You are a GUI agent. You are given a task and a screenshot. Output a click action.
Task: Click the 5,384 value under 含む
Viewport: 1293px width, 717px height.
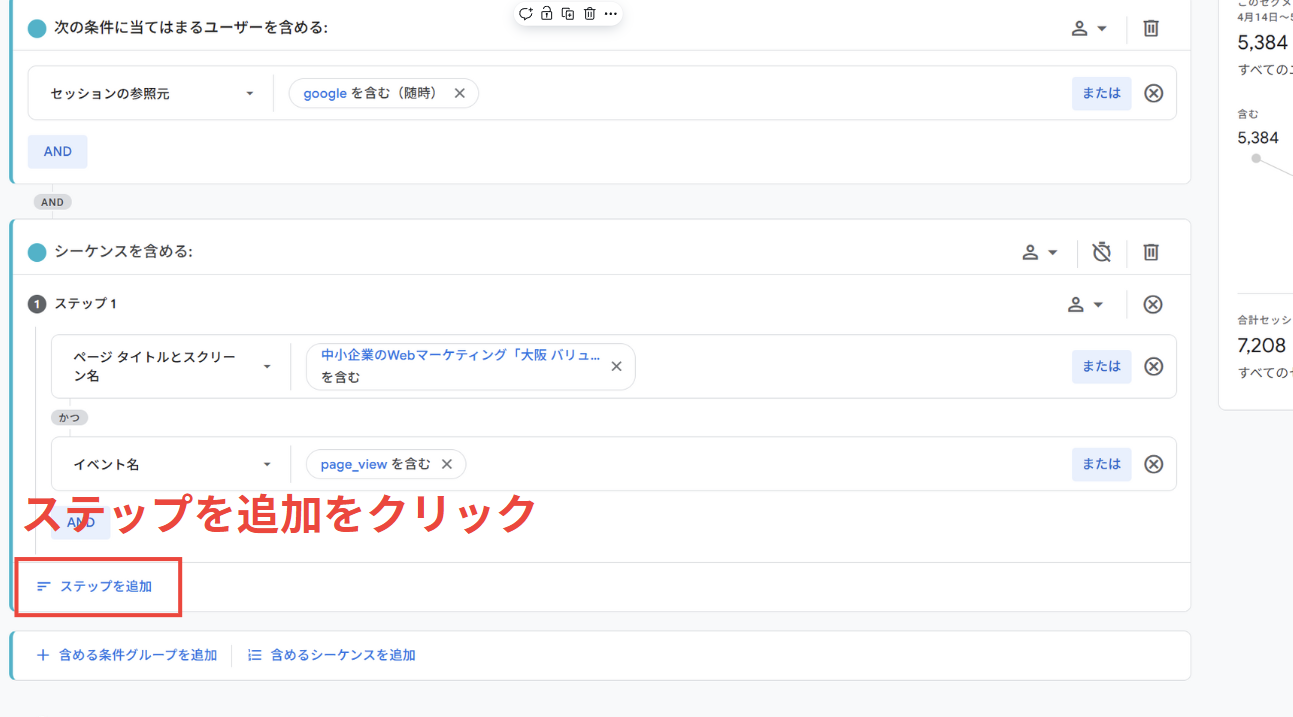point(1258,138)
